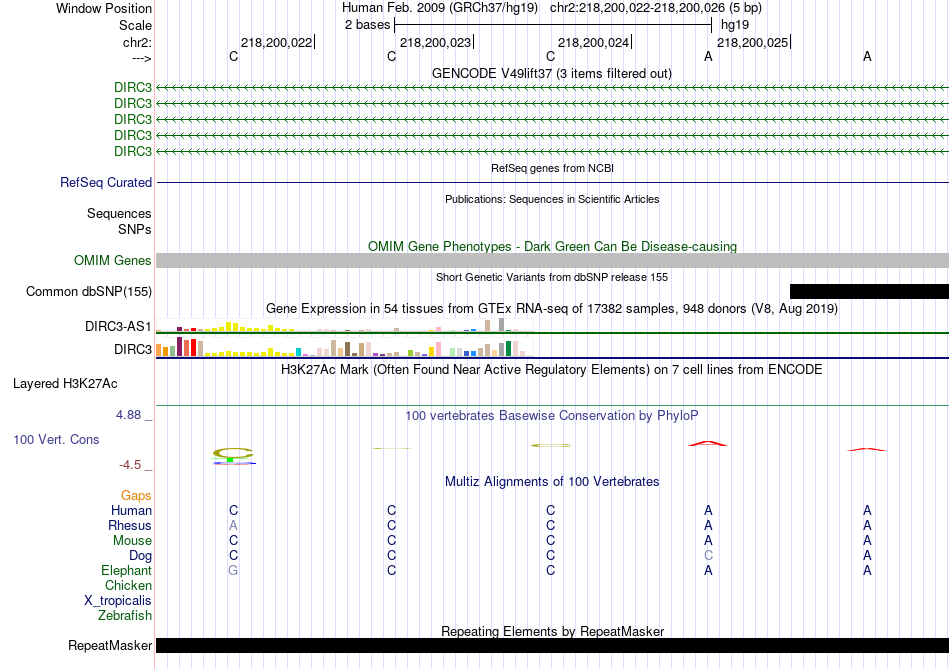Open the DIRC3-AS1 GTEx expression bar chart
The height and width of the screenshot is (669, 950).
(x=344, y=325)
